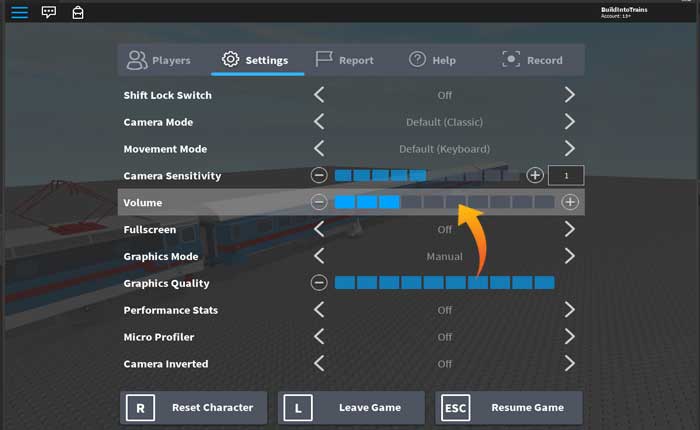The image size is (700, 430).
Task: Decrease Volume with the minus icon
Action: [319, 202]
